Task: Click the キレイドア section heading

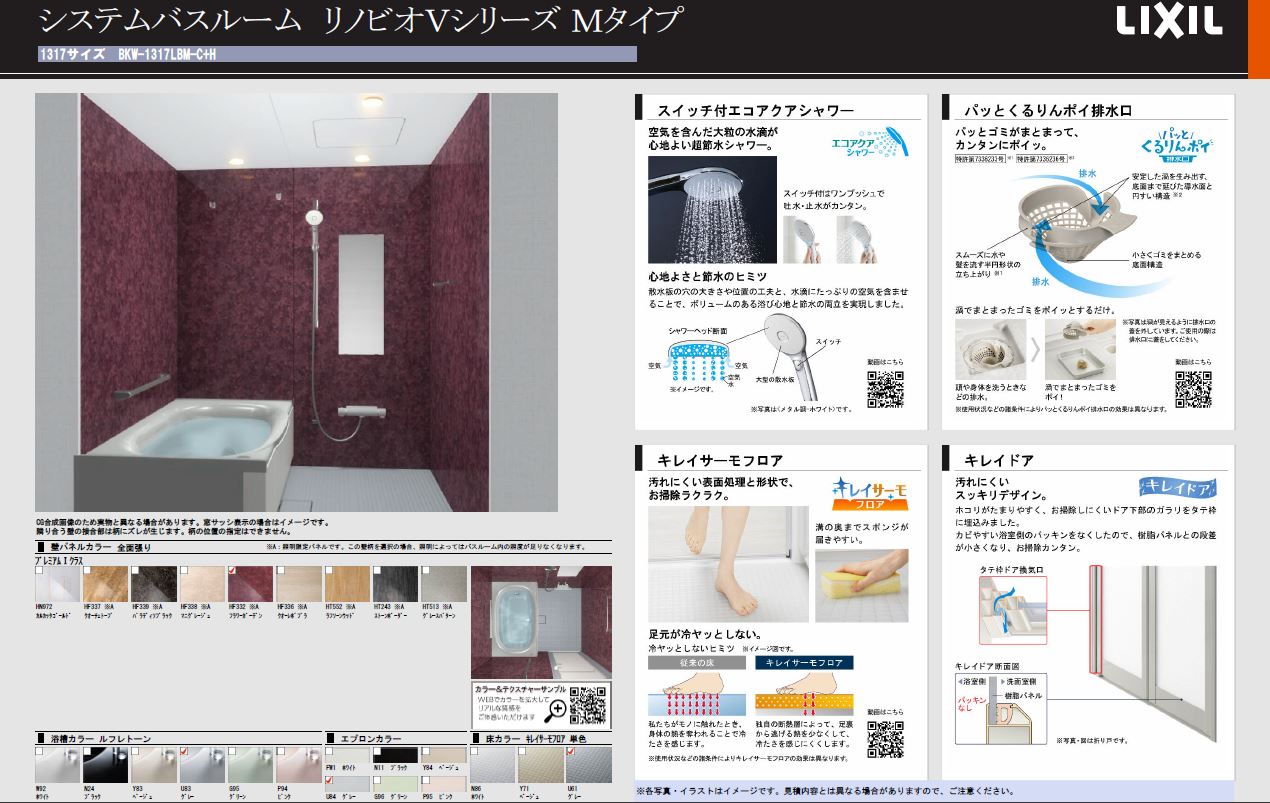Action: [998, 460]
